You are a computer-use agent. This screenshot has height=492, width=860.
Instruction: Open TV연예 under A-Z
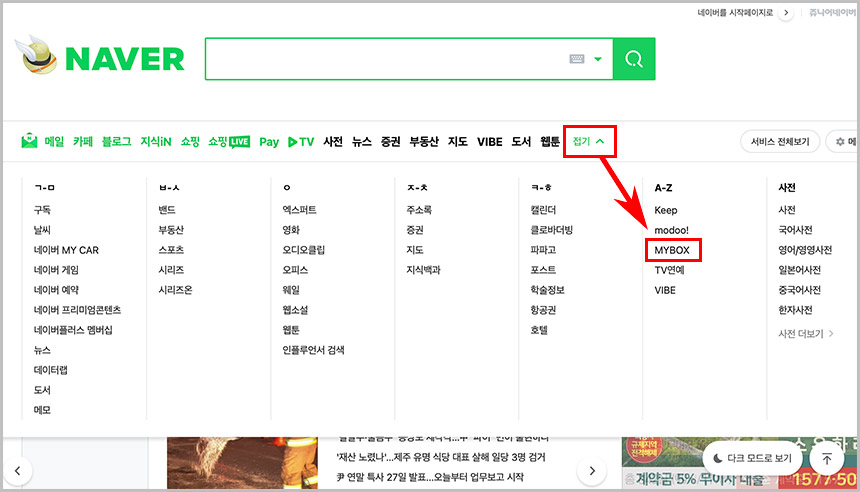coord(669,270)
